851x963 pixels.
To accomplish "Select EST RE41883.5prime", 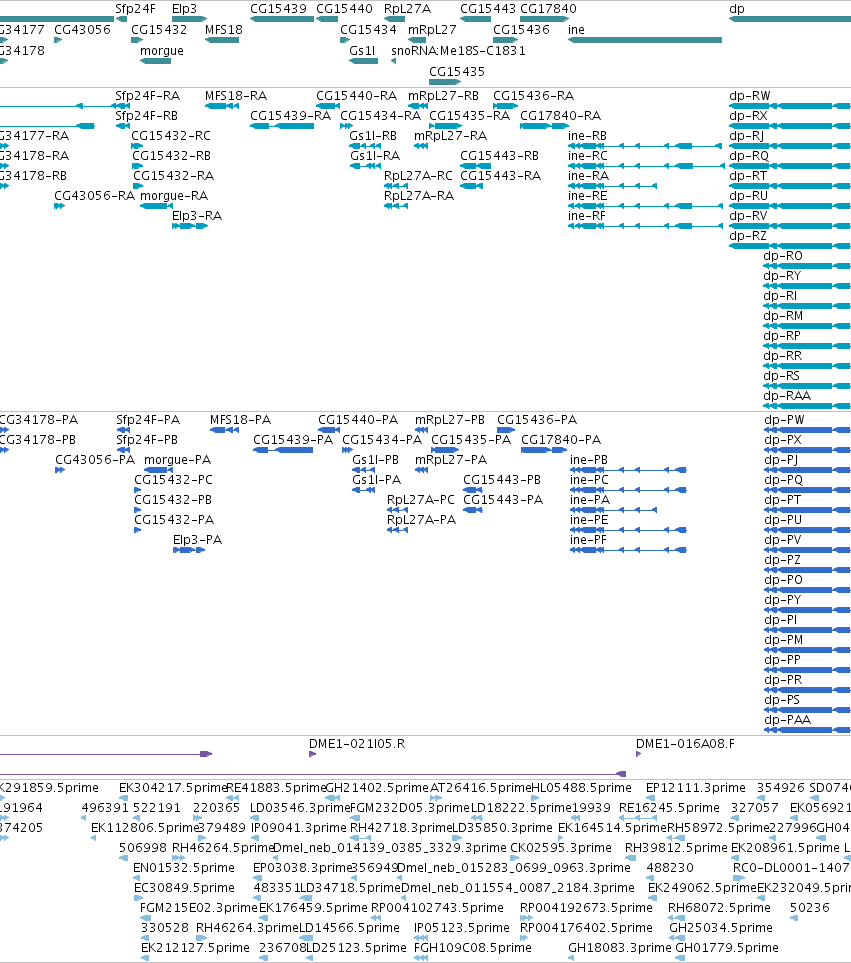I will pos(276,788).
